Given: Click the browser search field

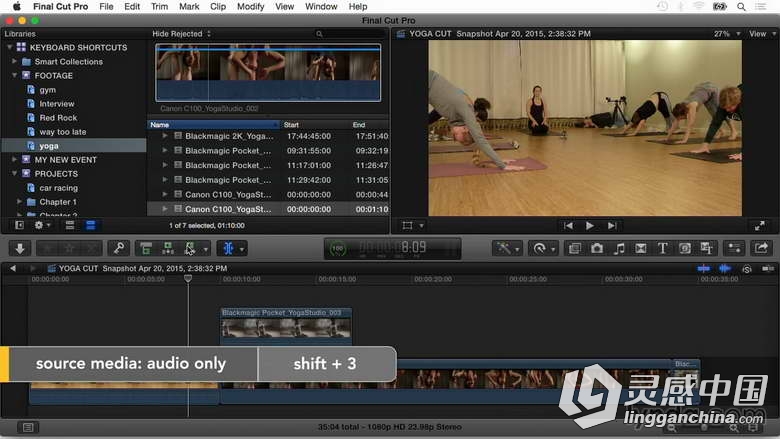Looking at the screenshot, I should point(350,34).
